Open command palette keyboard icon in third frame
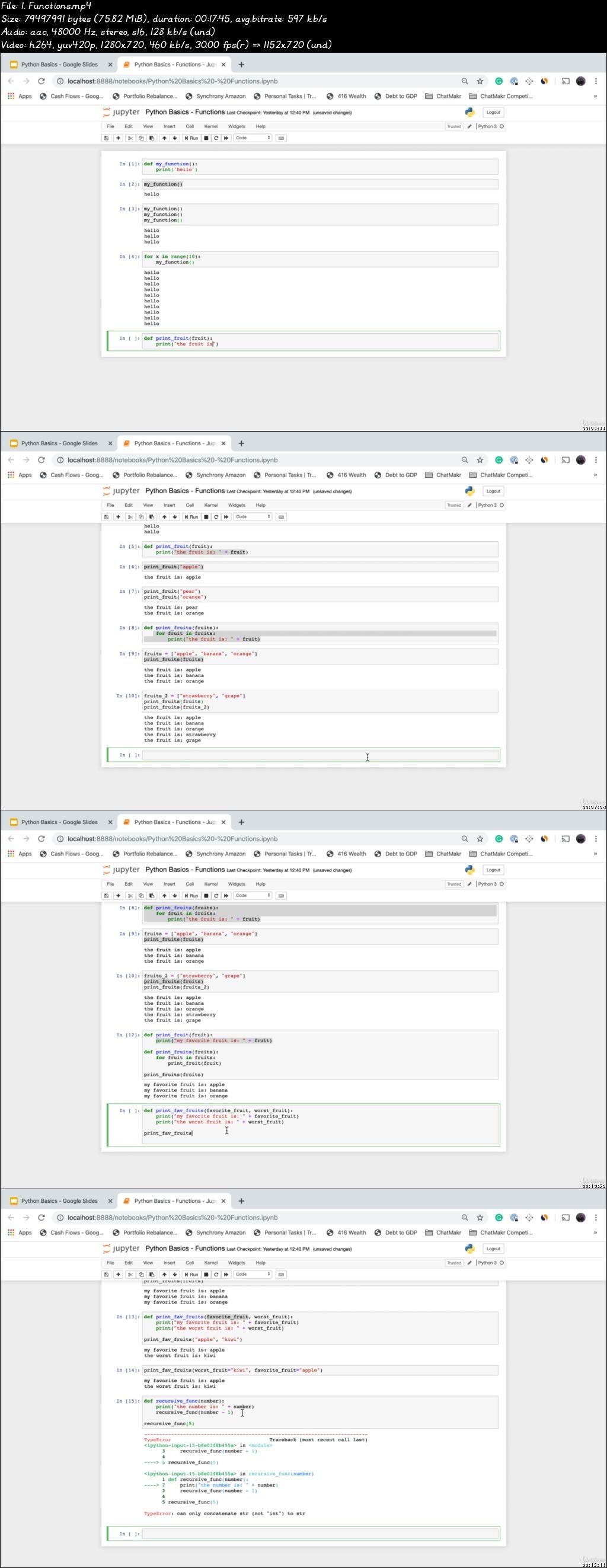This screenshot has height=1568, width=607. click(282, 895)
